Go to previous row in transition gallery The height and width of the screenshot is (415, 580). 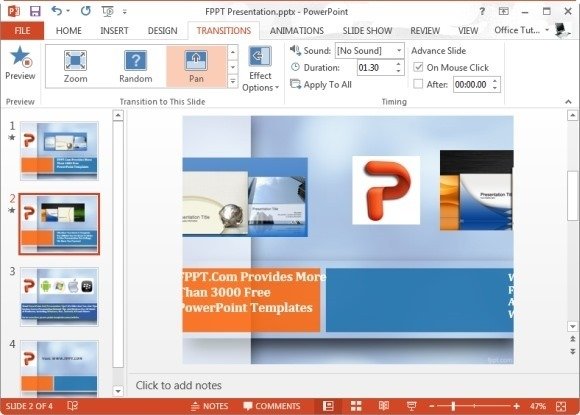[233, 53]
